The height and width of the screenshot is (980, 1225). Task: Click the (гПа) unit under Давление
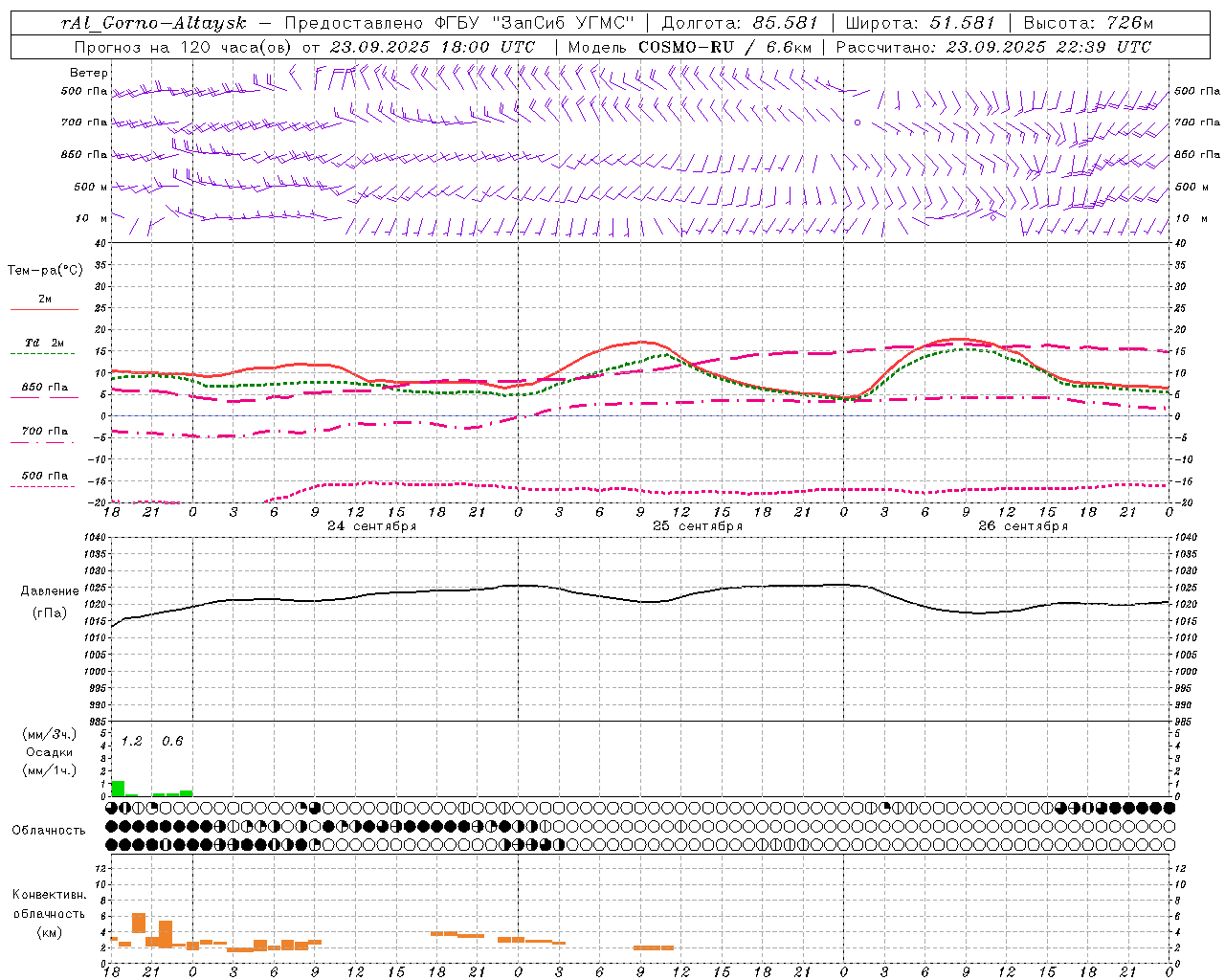tap(50, 613)
